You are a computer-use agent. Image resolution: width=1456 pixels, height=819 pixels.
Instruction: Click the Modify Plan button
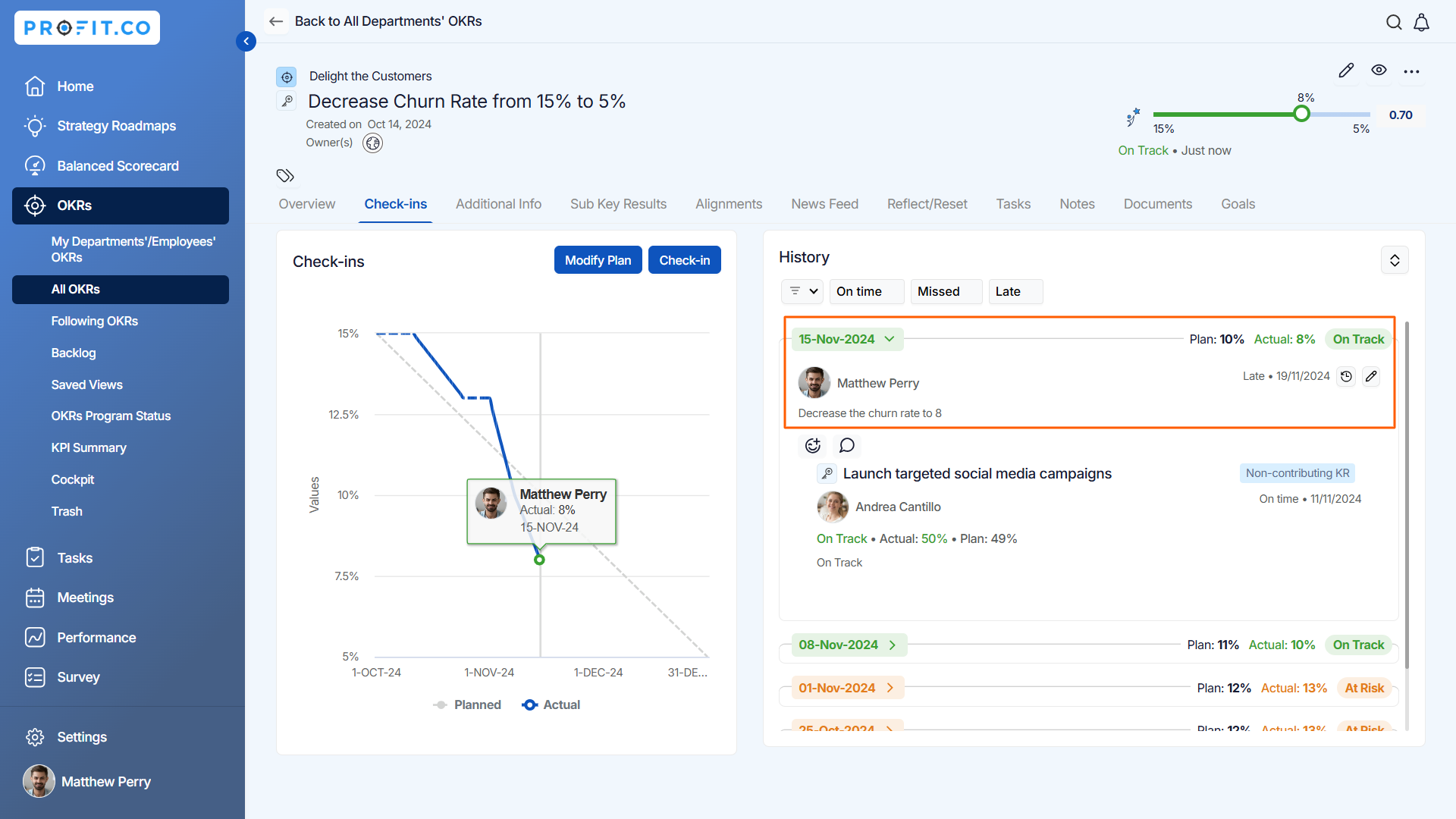tap(598, 261)
